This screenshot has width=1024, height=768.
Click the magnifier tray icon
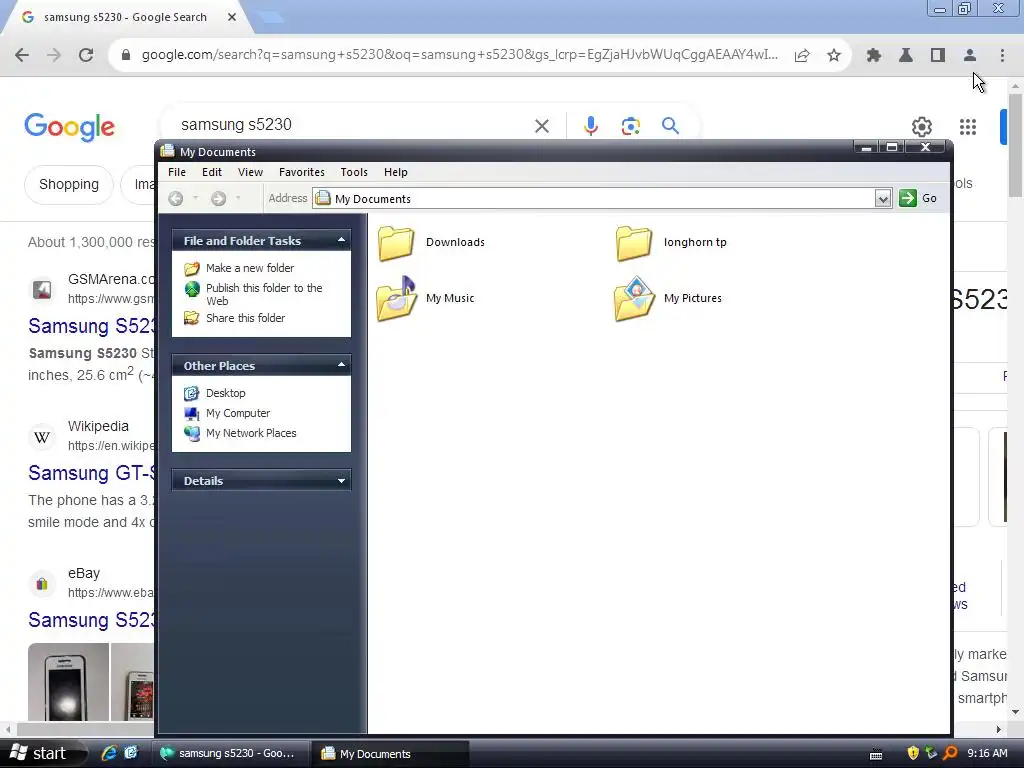(950, 754)
